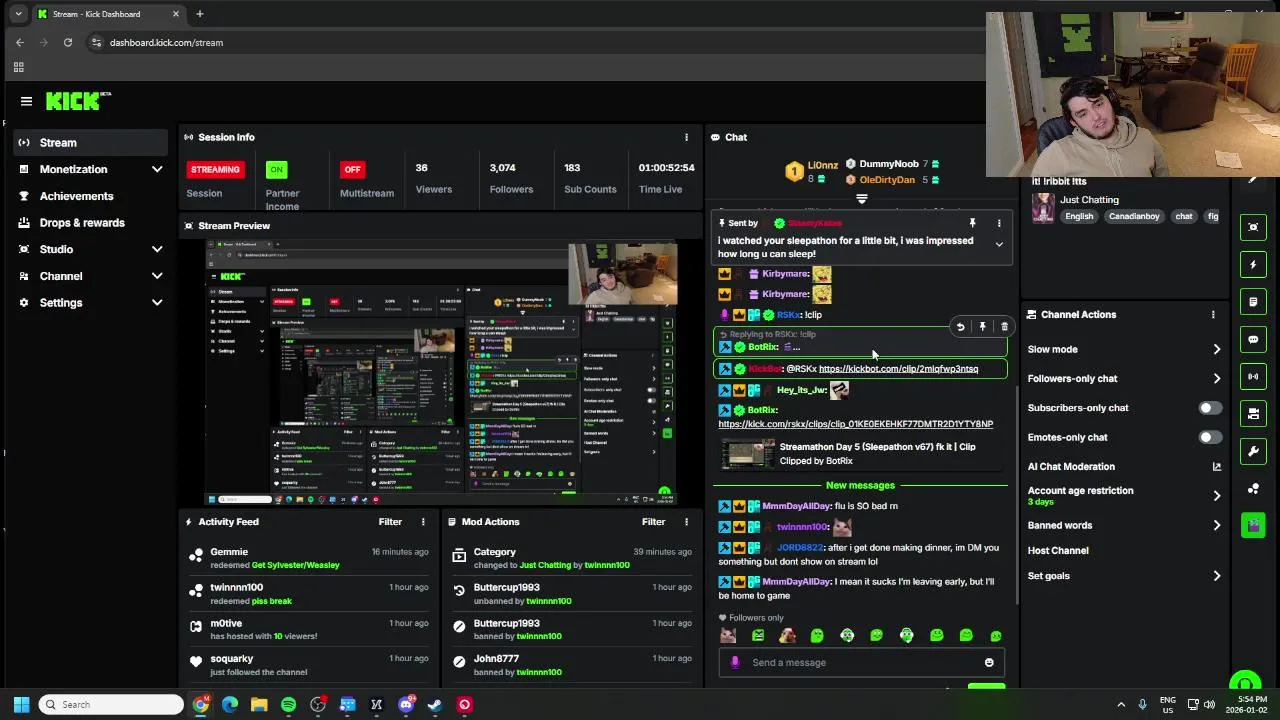Open Mod Actions Filter
This screenshot has width=1280, height=720.
(x=653, y=522)
